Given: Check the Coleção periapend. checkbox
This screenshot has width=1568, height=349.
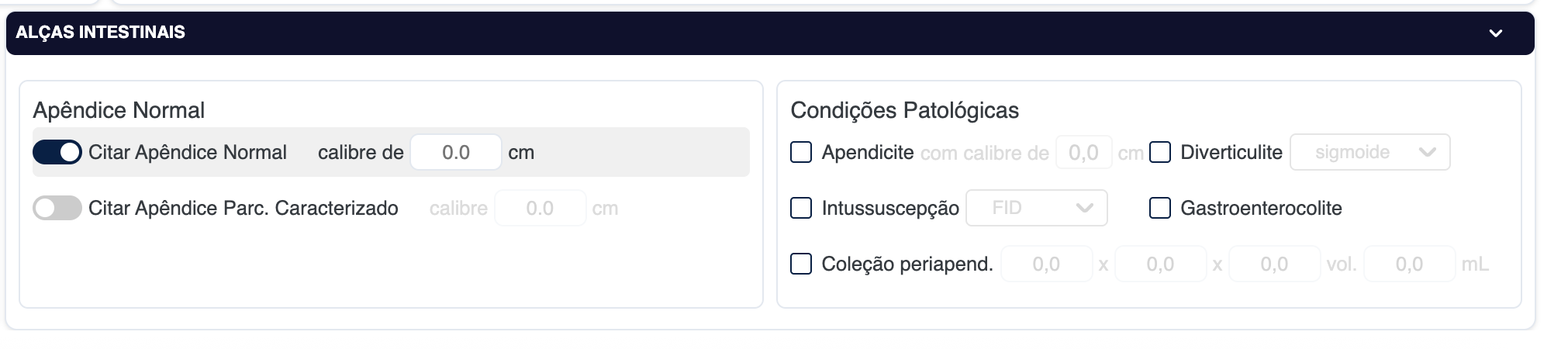Looking at the screenshot, I should tap(801, 264).
